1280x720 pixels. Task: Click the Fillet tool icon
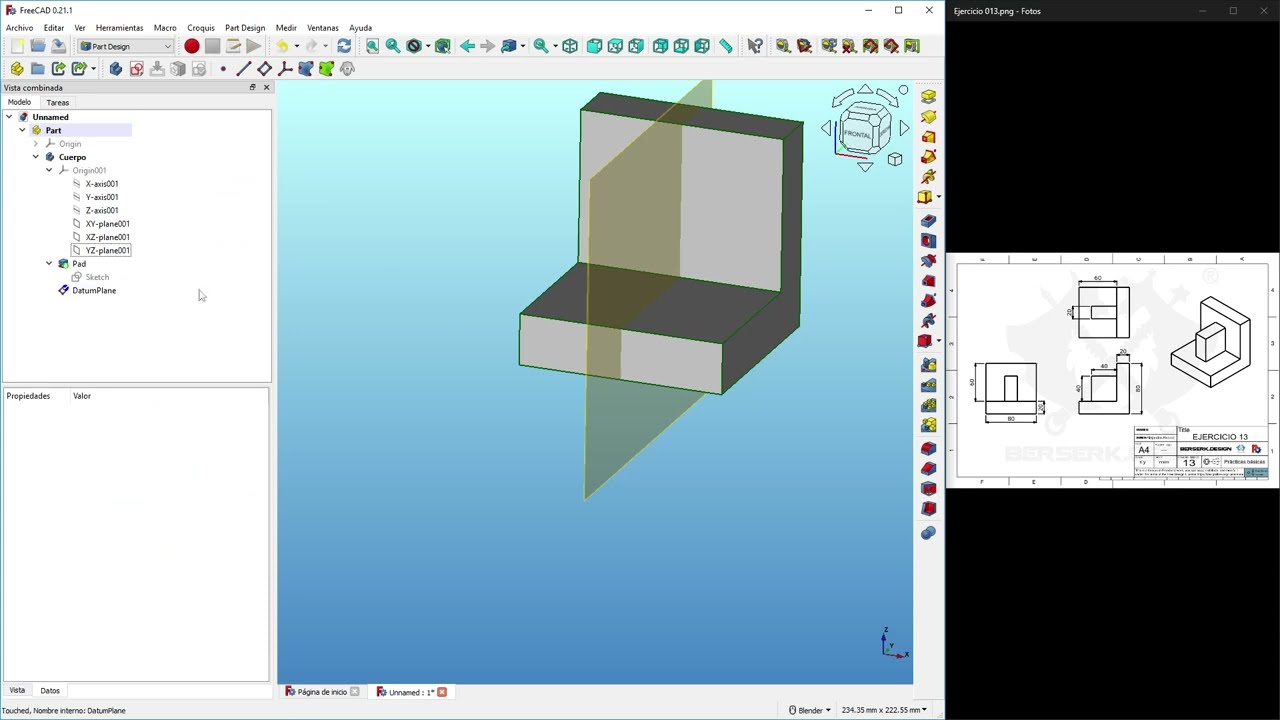[x=928, y=448]
